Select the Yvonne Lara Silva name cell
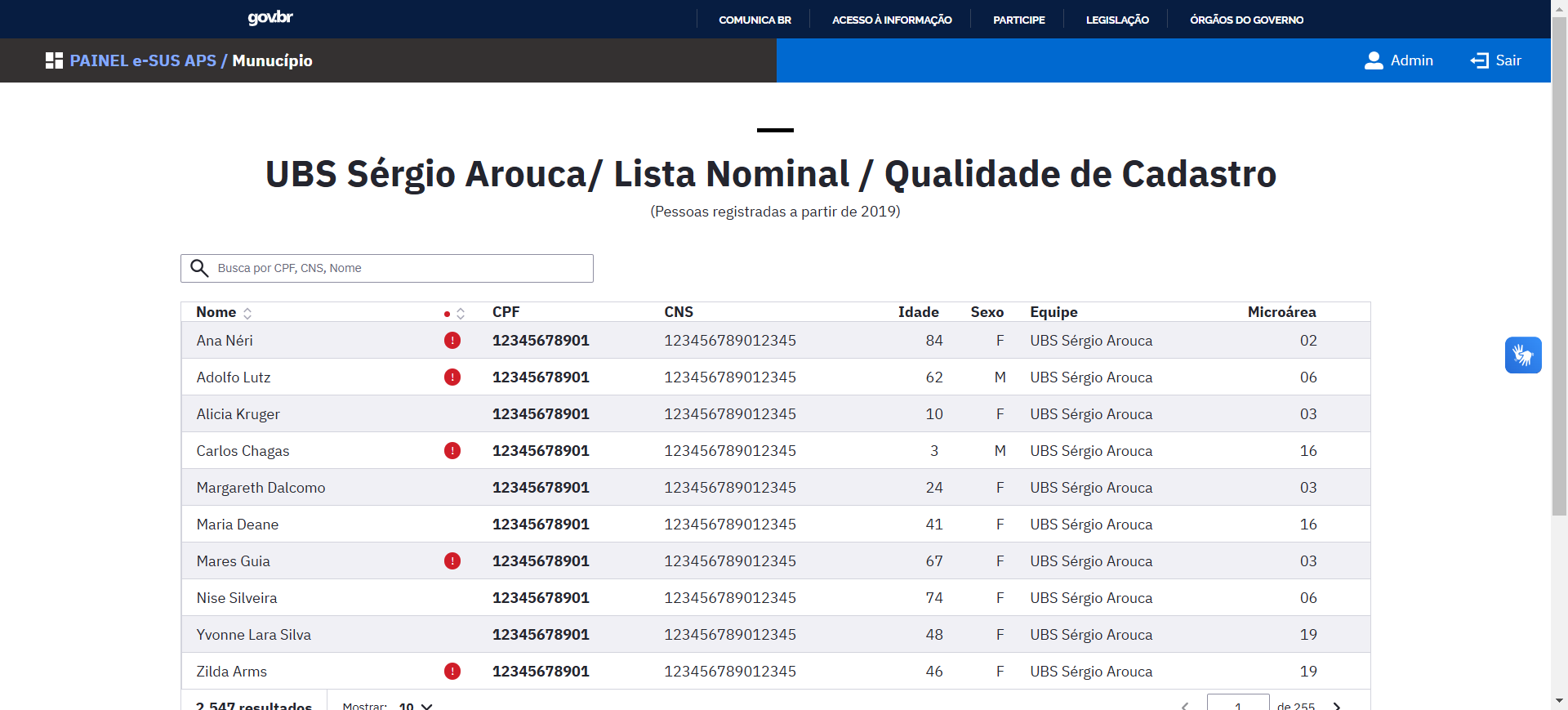This screenshot has width=1568, height=710. [254, 635]
